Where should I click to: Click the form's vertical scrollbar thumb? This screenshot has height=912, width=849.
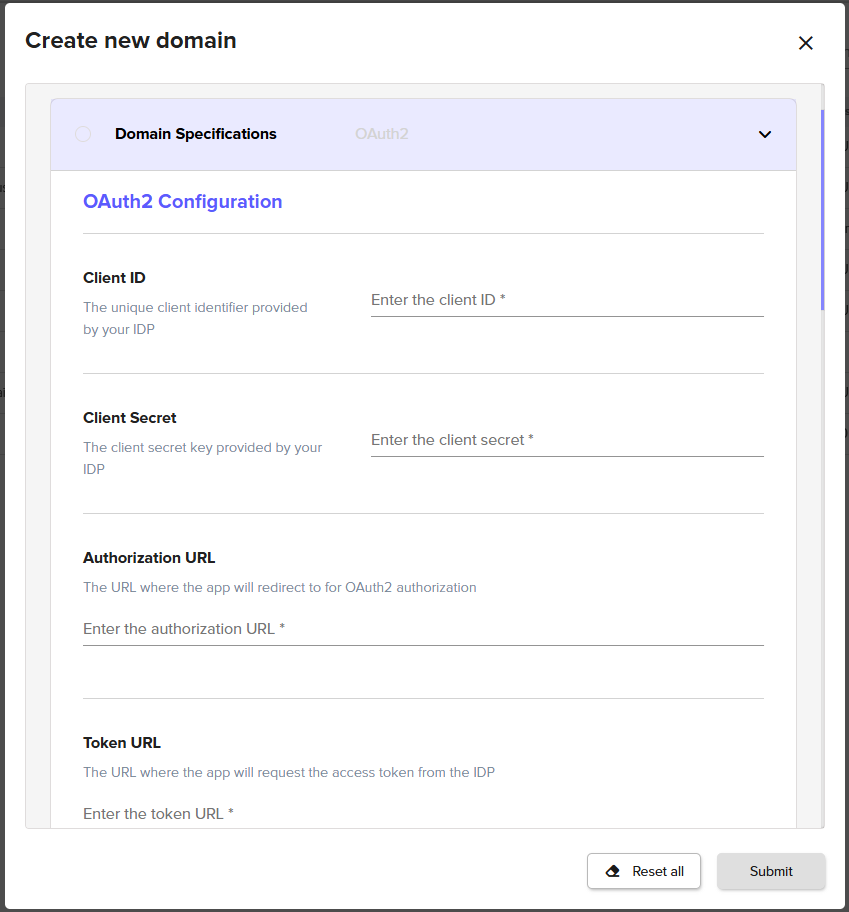[x=822, y=208]
